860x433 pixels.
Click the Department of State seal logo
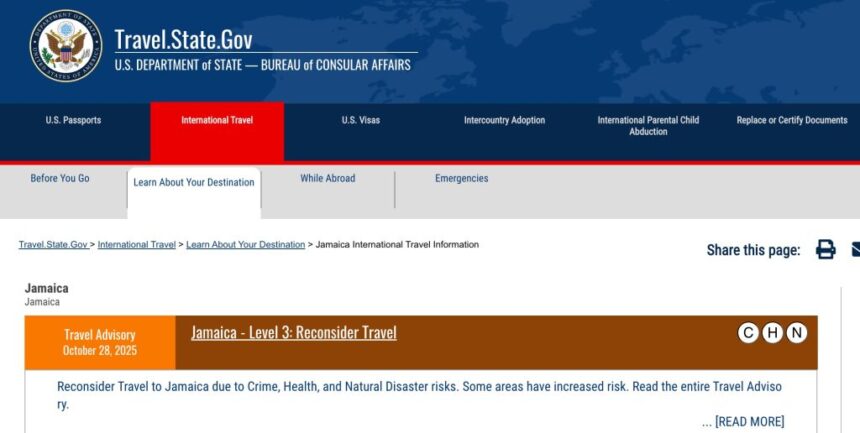[66, 46]
